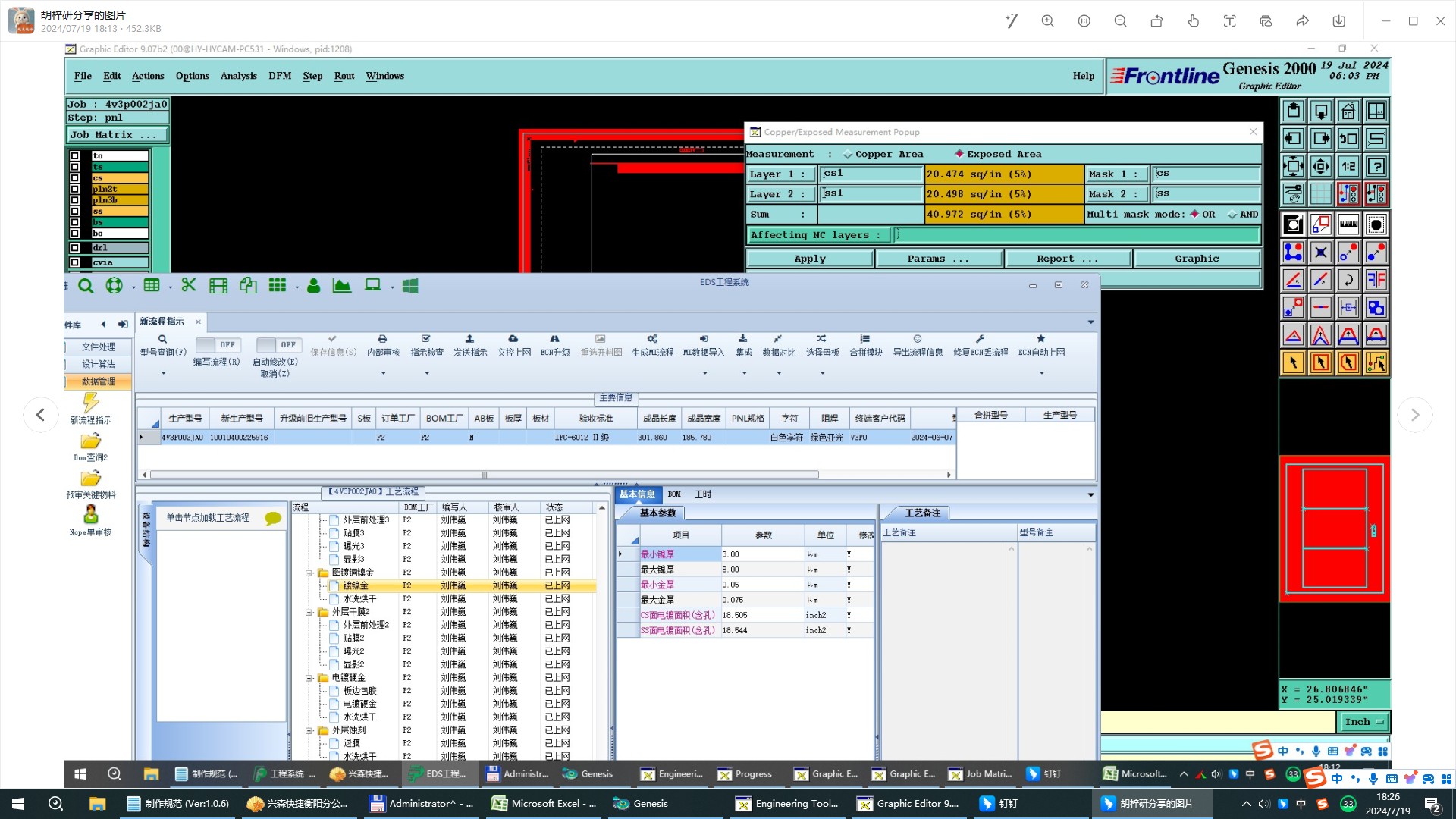Click the 修复ECN丢流程 wrench icon
This screenshot has height=819, width=1456.
point(980,339)
